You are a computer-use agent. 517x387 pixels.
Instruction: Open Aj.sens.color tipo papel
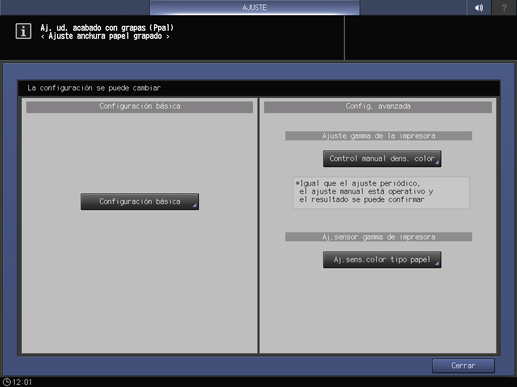382,259
